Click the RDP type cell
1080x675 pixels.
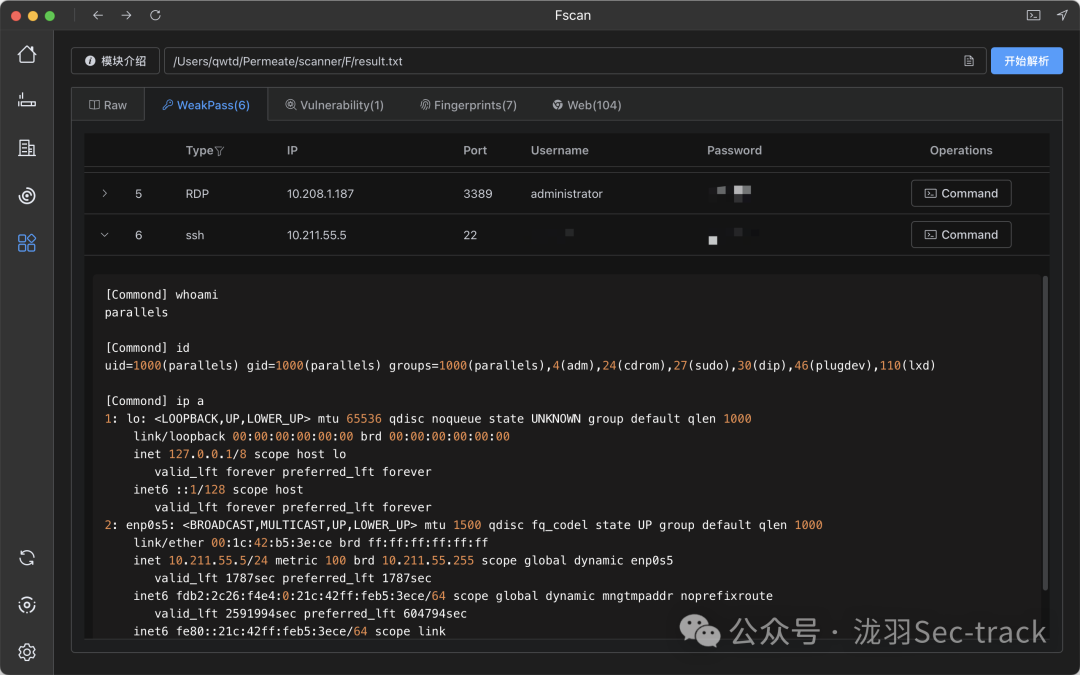(x=197, y=194)
